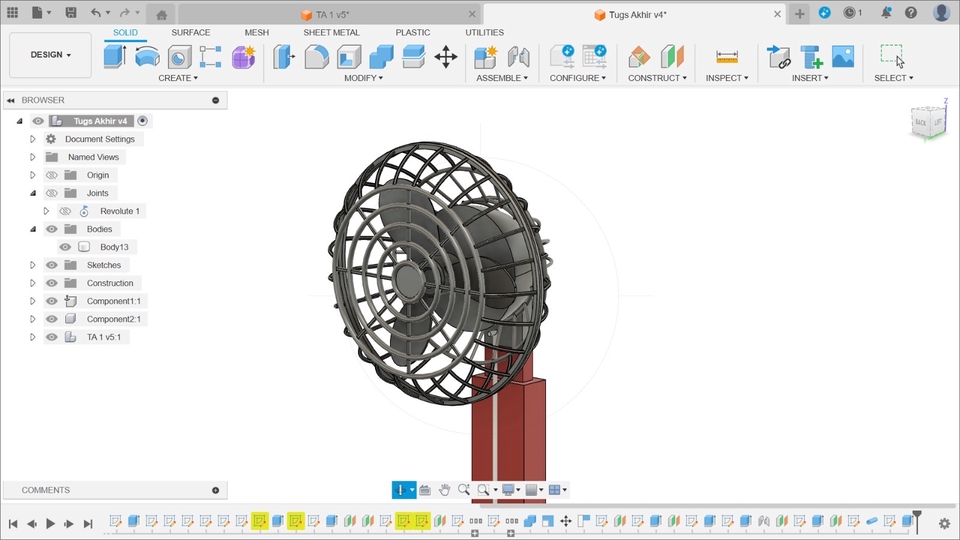Click the notifications bell icon
This screenshot has height=540, width=960.
click(885, 13)
